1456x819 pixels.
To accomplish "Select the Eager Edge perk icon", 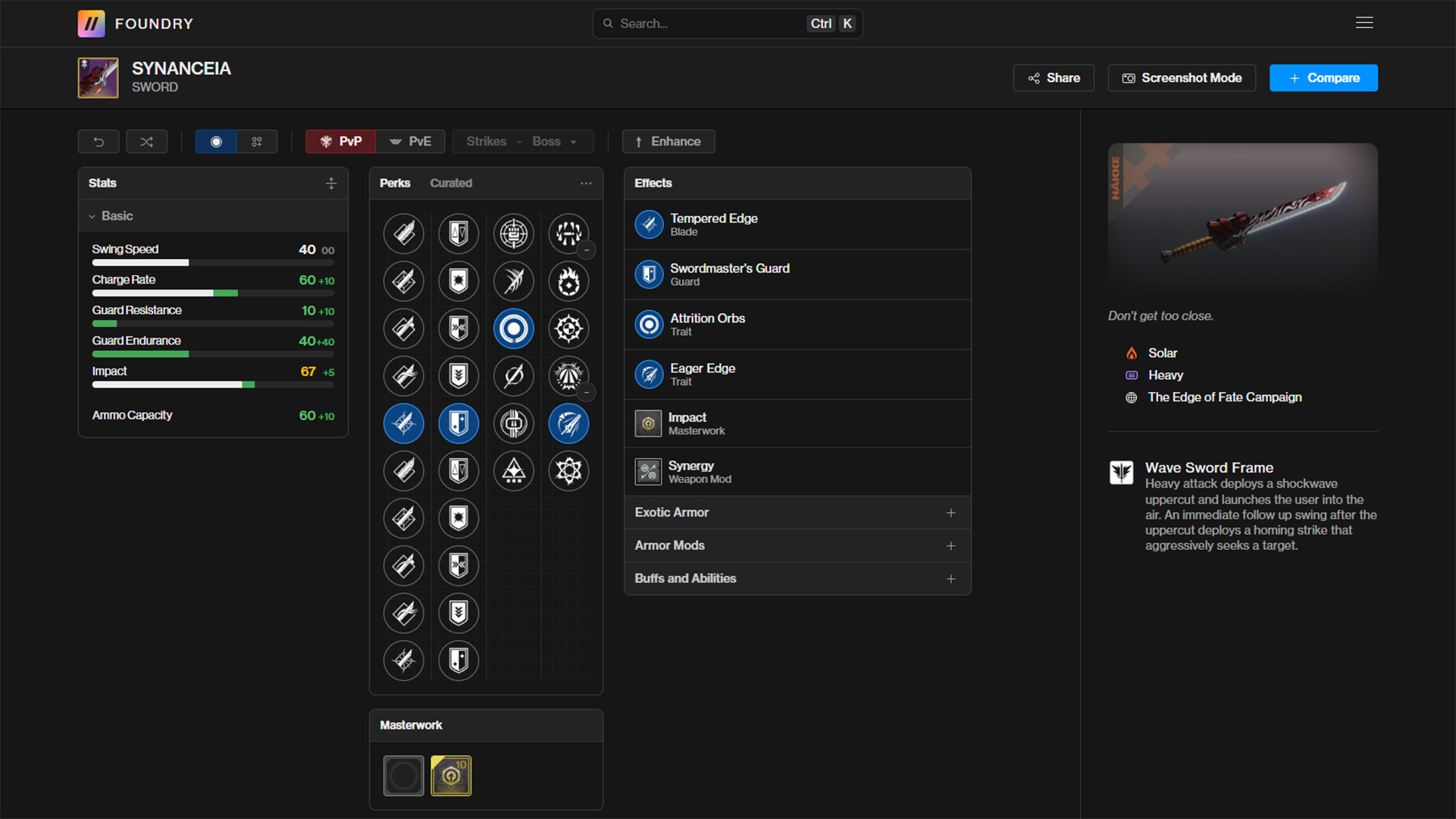I will coord(568,423).
